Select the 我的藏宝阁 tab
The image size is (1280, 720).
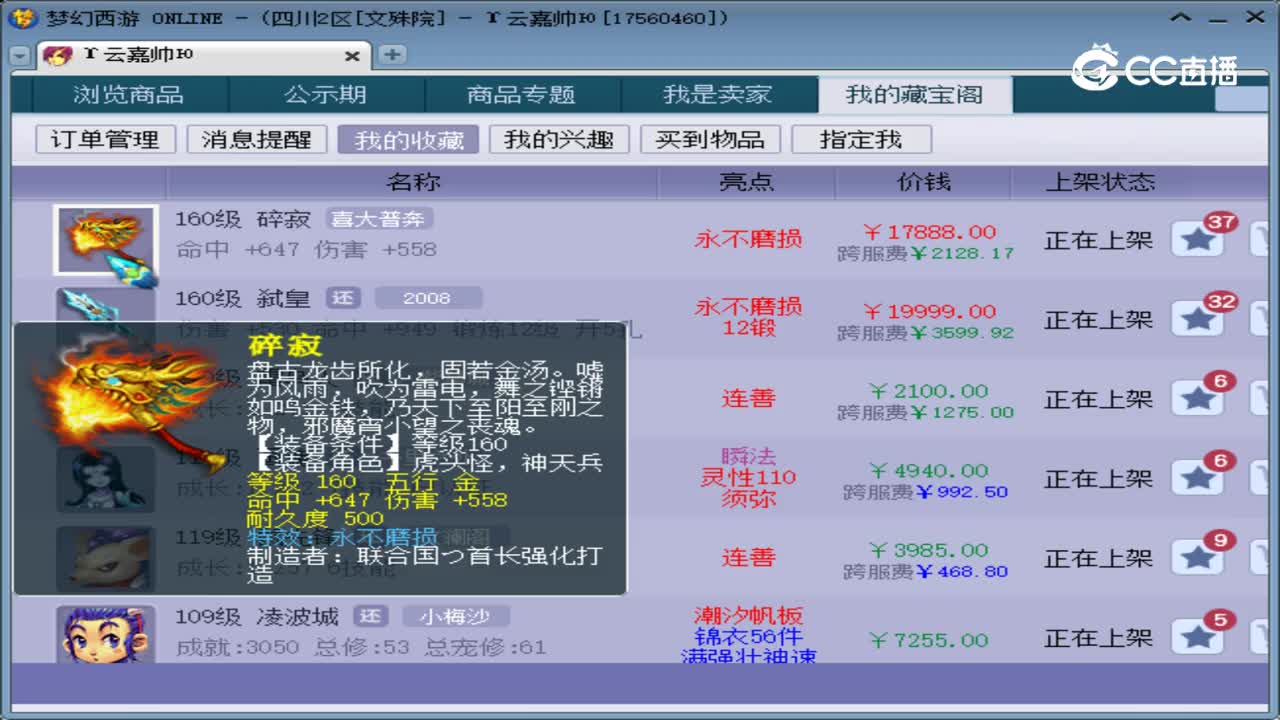point(914,95)
